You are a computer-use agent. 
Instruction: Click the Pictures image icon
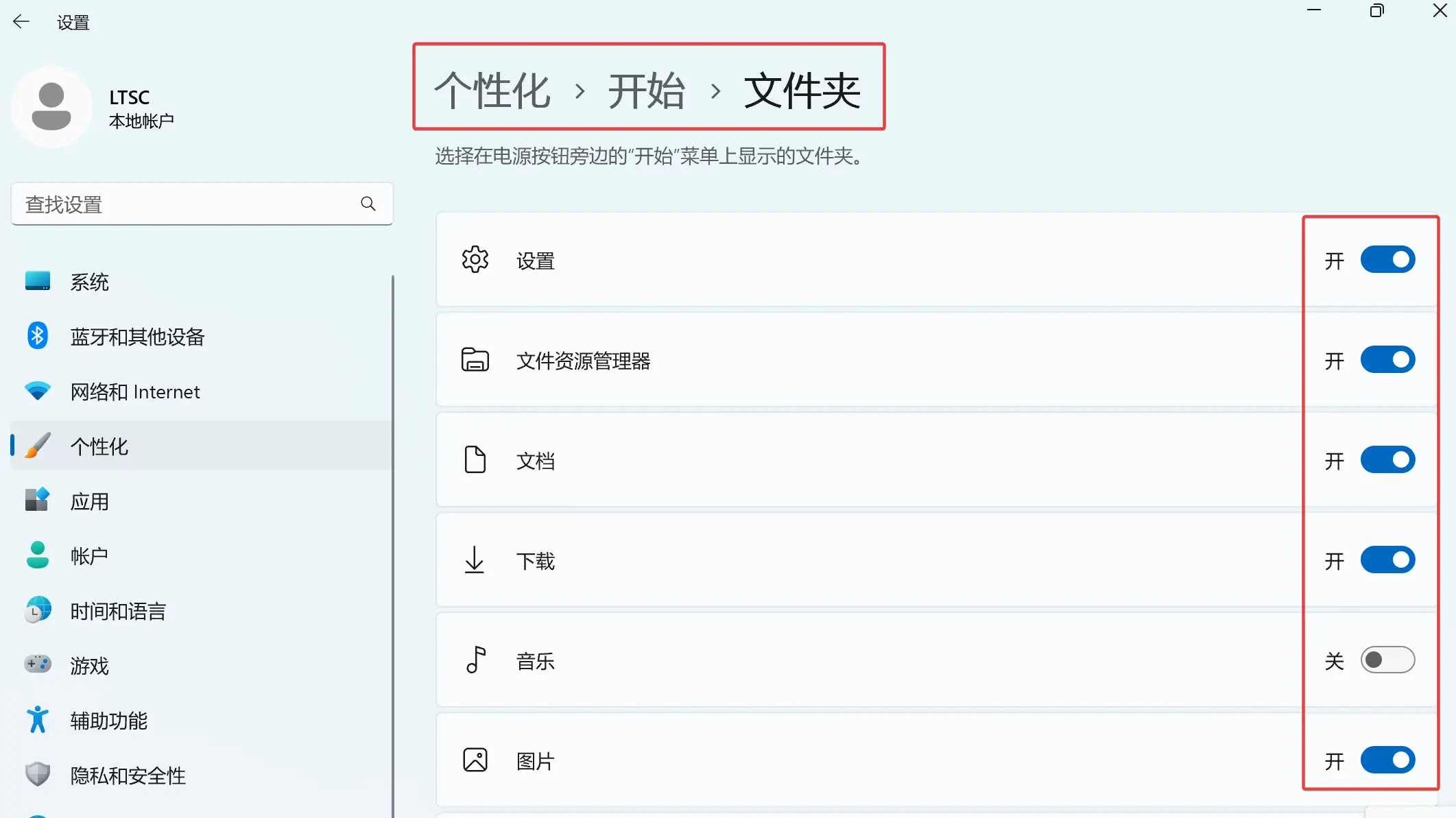tap(475, 760)
